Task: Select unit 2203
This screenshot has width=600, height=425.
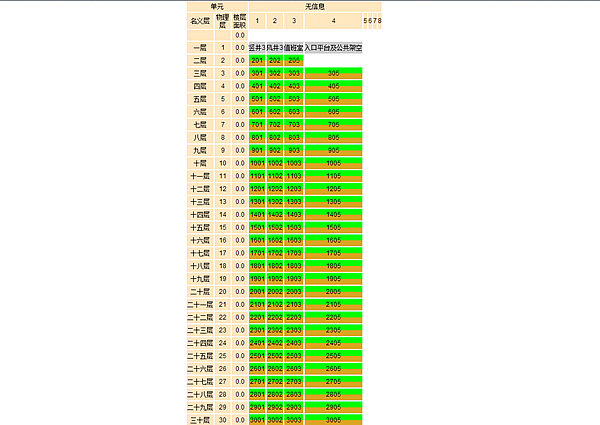Action: coord(293,318)
